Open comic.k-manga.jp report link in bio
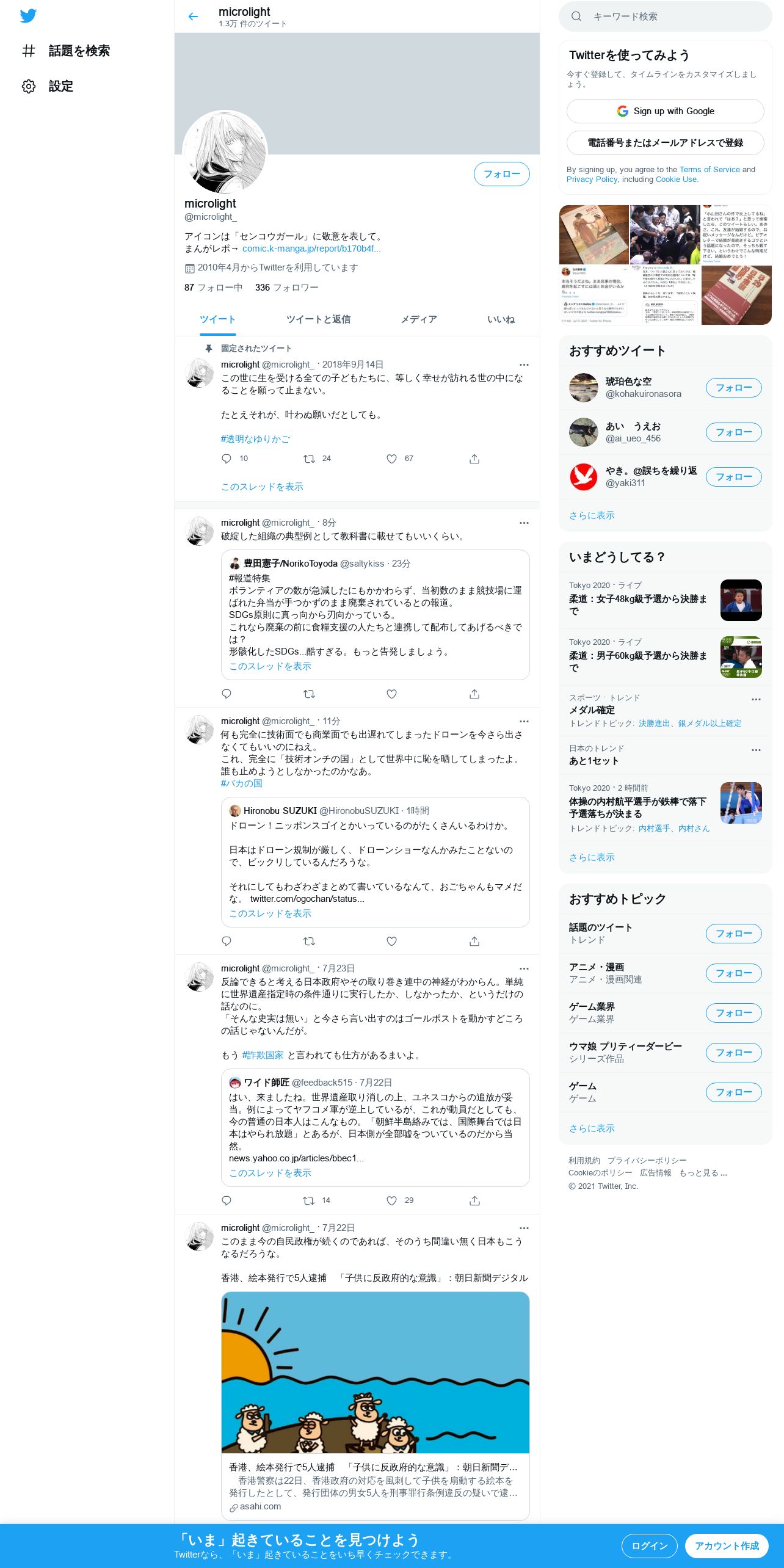The width and height of the screenshot is (784, 1568). (311, 249)
